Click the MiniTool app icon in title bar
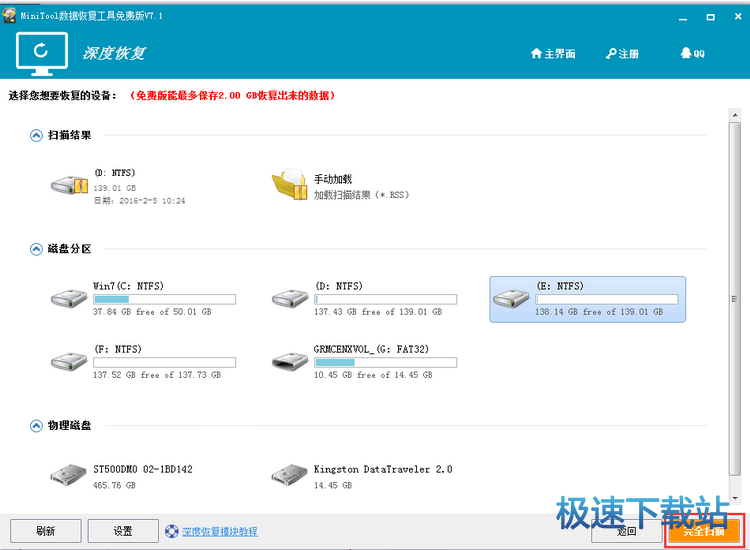The height and width of the screenshot is (550, 750). coord(9,16)
